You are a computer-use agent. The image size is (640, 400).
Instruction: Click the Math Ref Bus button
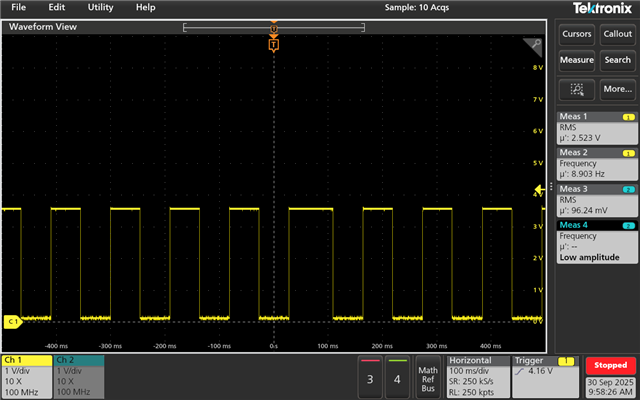pos(428,378)
